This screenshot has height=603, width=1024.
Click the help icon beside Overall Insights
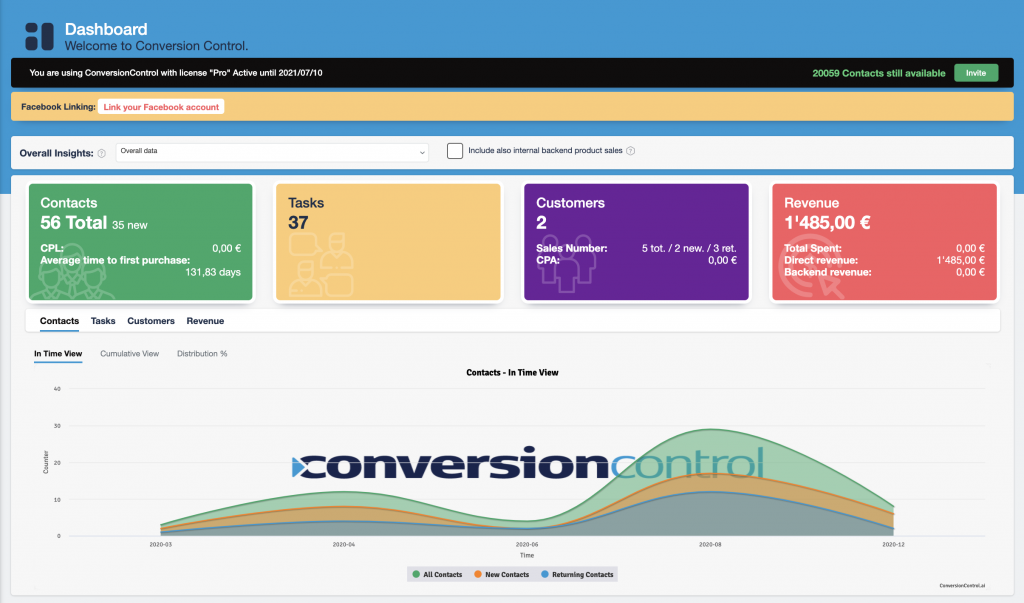(102, 153)
